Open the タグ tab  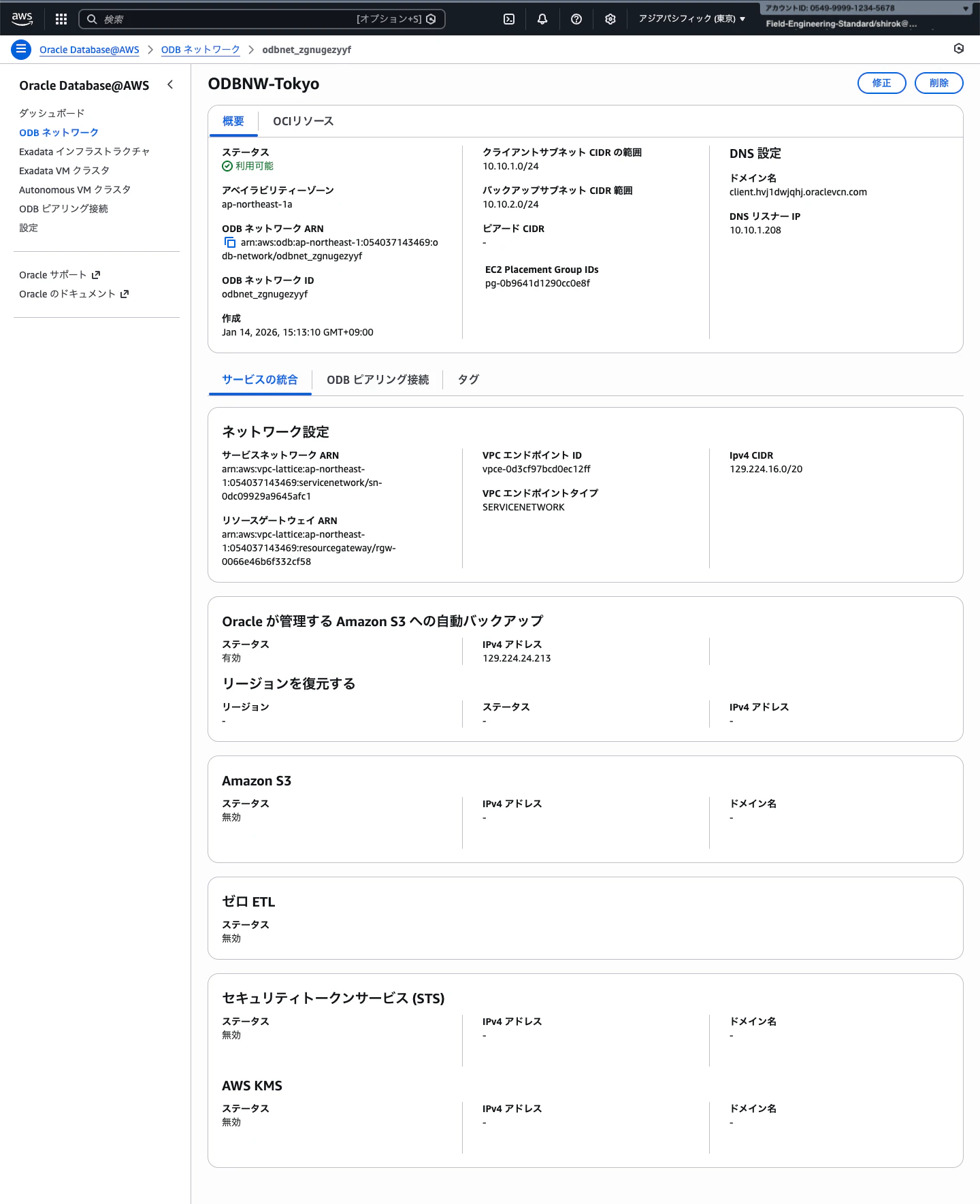(x=468, y=380)
